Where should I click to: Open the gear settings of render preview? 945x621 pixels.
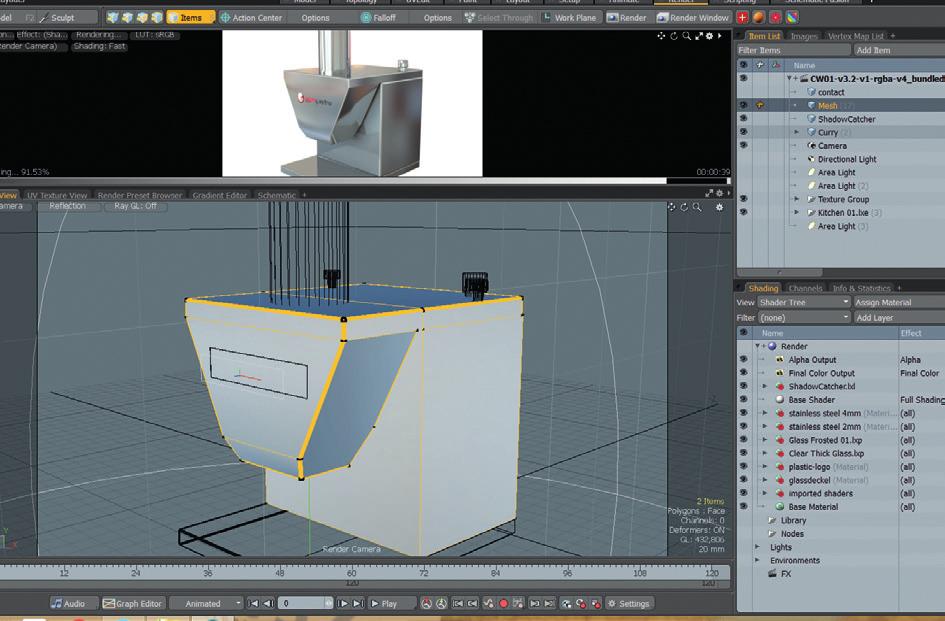click(x=709, y=36)
